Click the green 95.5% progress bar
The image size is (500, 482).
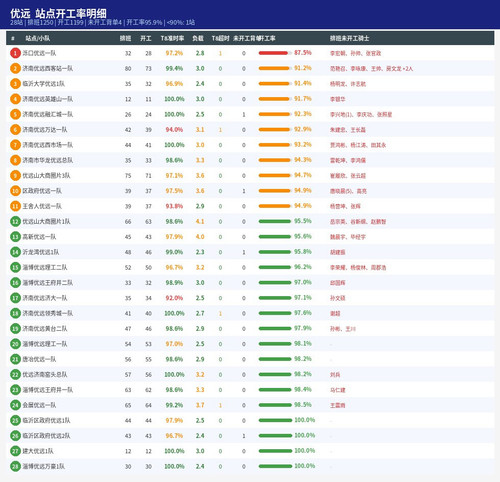275,221
